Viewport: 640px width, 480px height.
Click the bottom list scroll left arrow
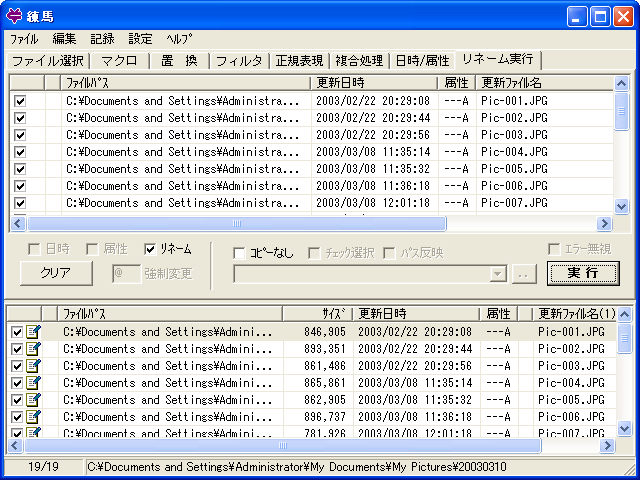click(x=15, y=445)
